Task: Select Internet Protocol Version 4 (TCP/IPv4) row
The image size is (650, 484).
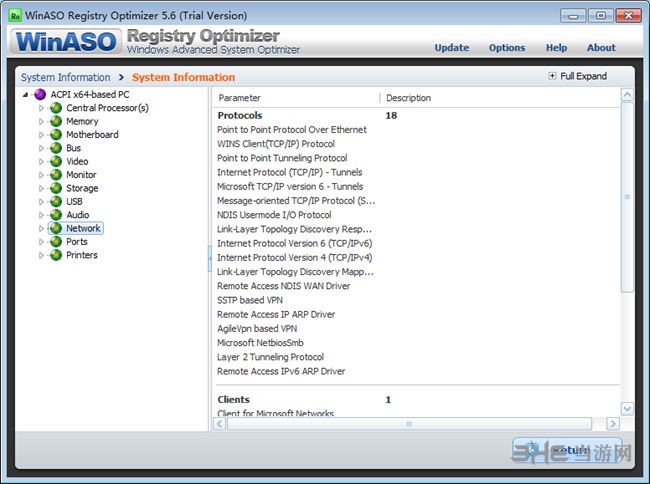Action: click(x=417, y=258)
